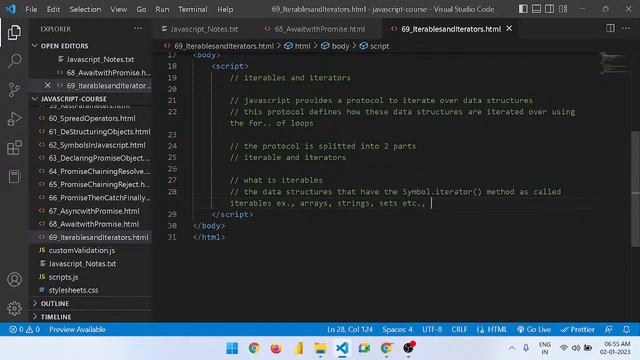Viewport: 640px width, 360px height.
Task: Open the Accounts icon in activity bar
Action: click(14, 280)
